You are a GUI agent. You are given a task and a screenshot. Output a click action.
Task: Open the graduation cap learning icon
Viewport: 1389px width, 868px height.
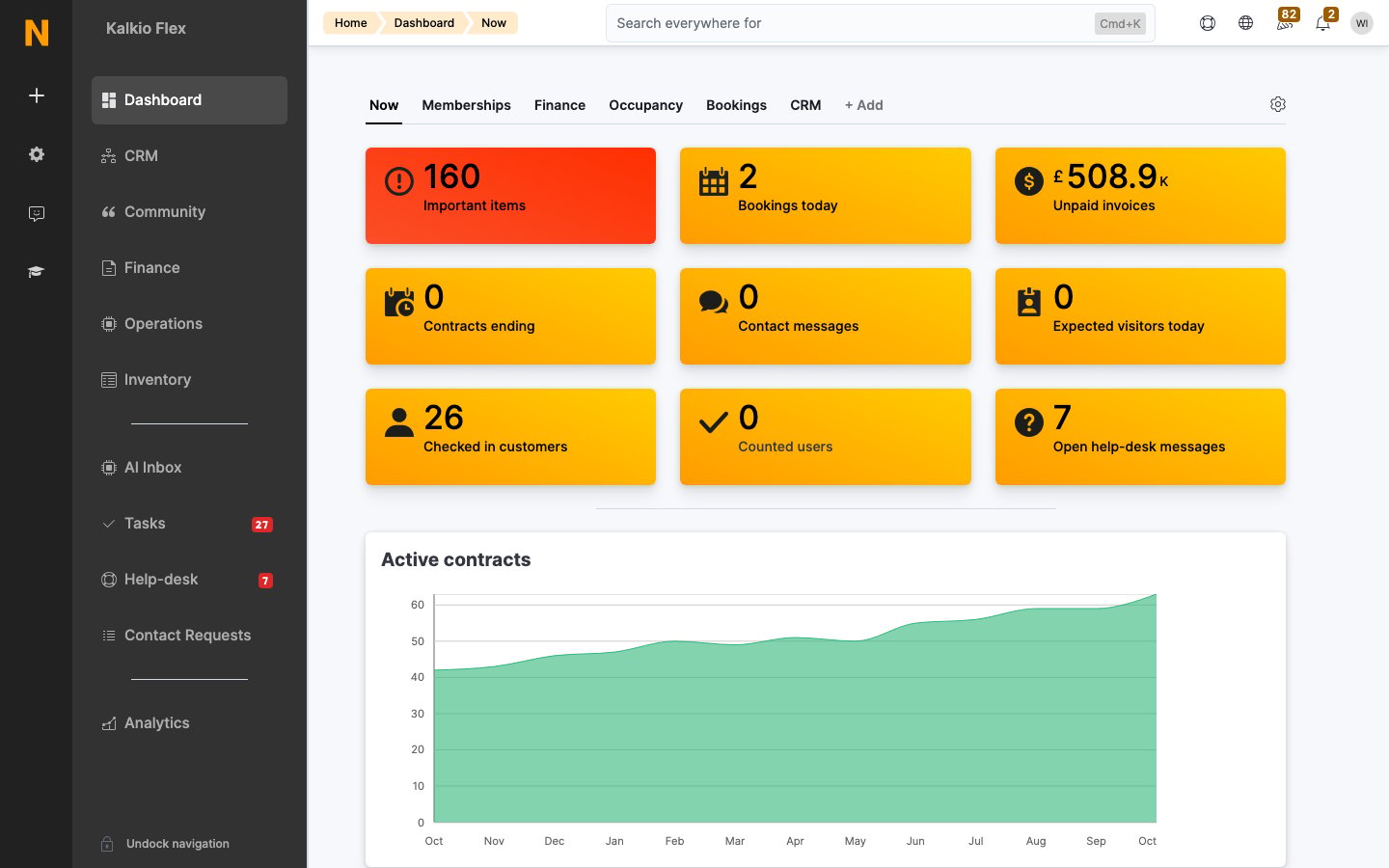37,272
